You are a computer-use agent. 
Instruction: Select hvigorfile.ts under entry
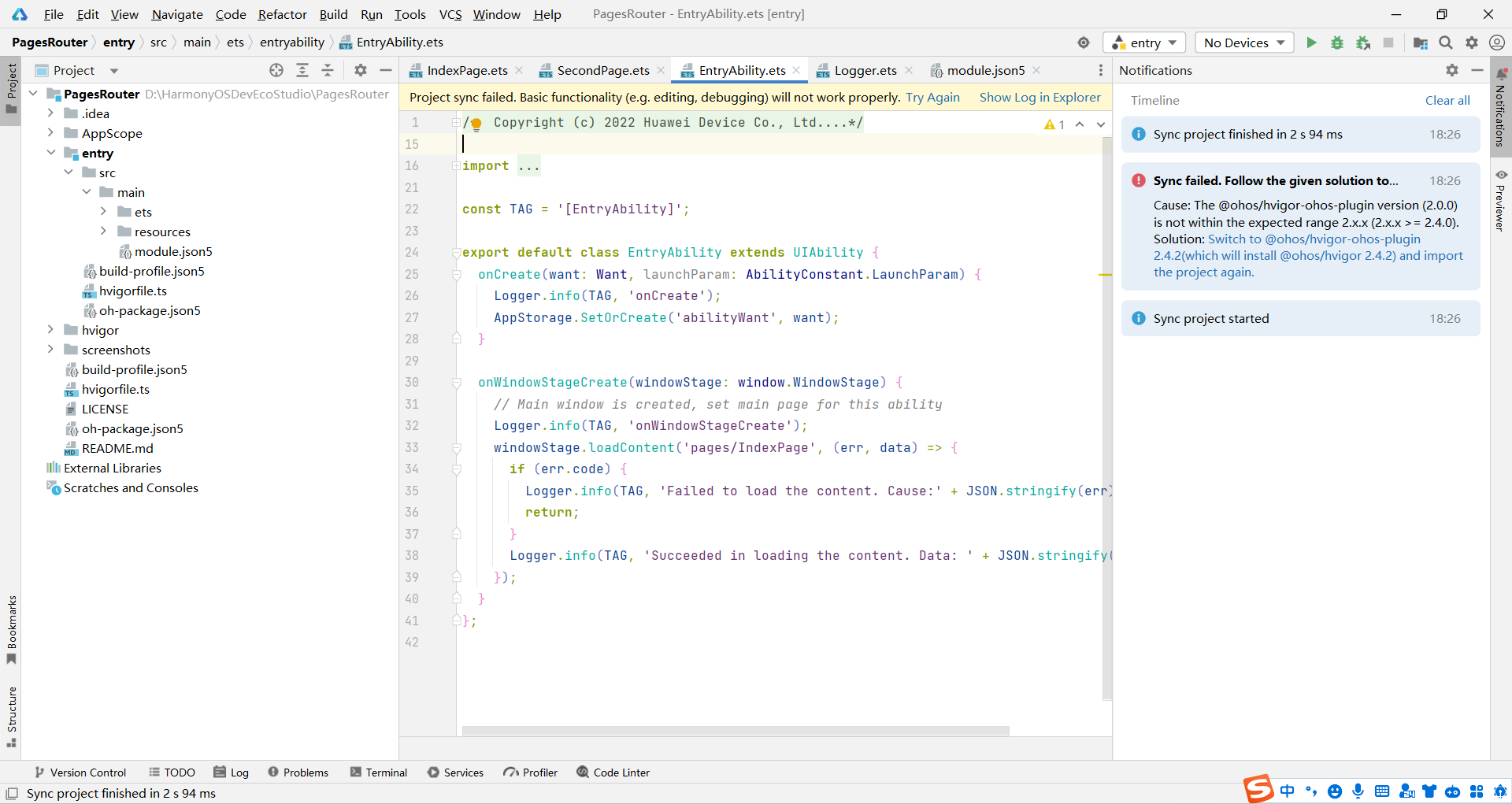(132, 291)
